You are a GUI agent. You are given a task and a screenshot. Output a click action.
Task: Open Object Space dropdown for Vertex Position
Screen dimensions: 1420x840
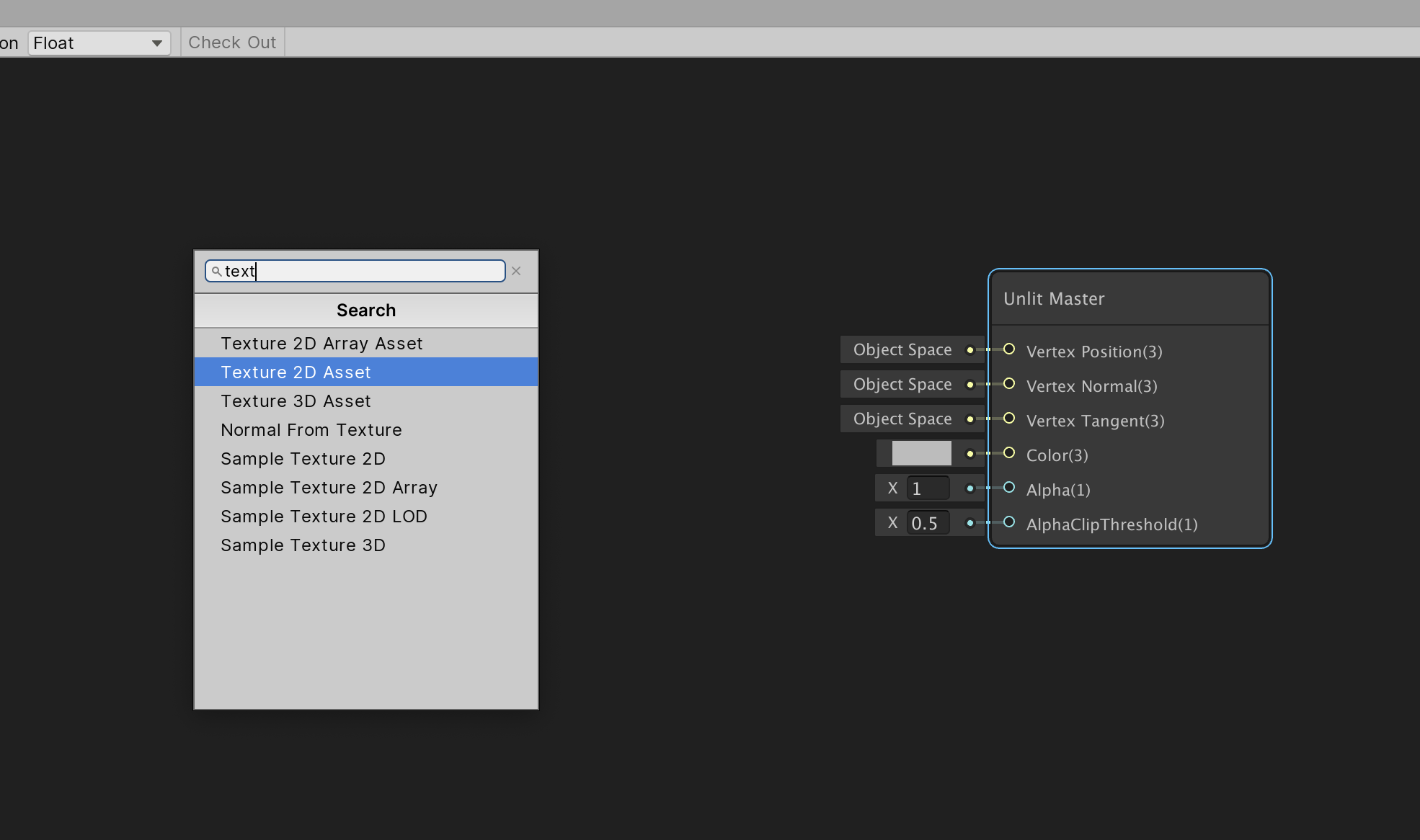[902, 350]
